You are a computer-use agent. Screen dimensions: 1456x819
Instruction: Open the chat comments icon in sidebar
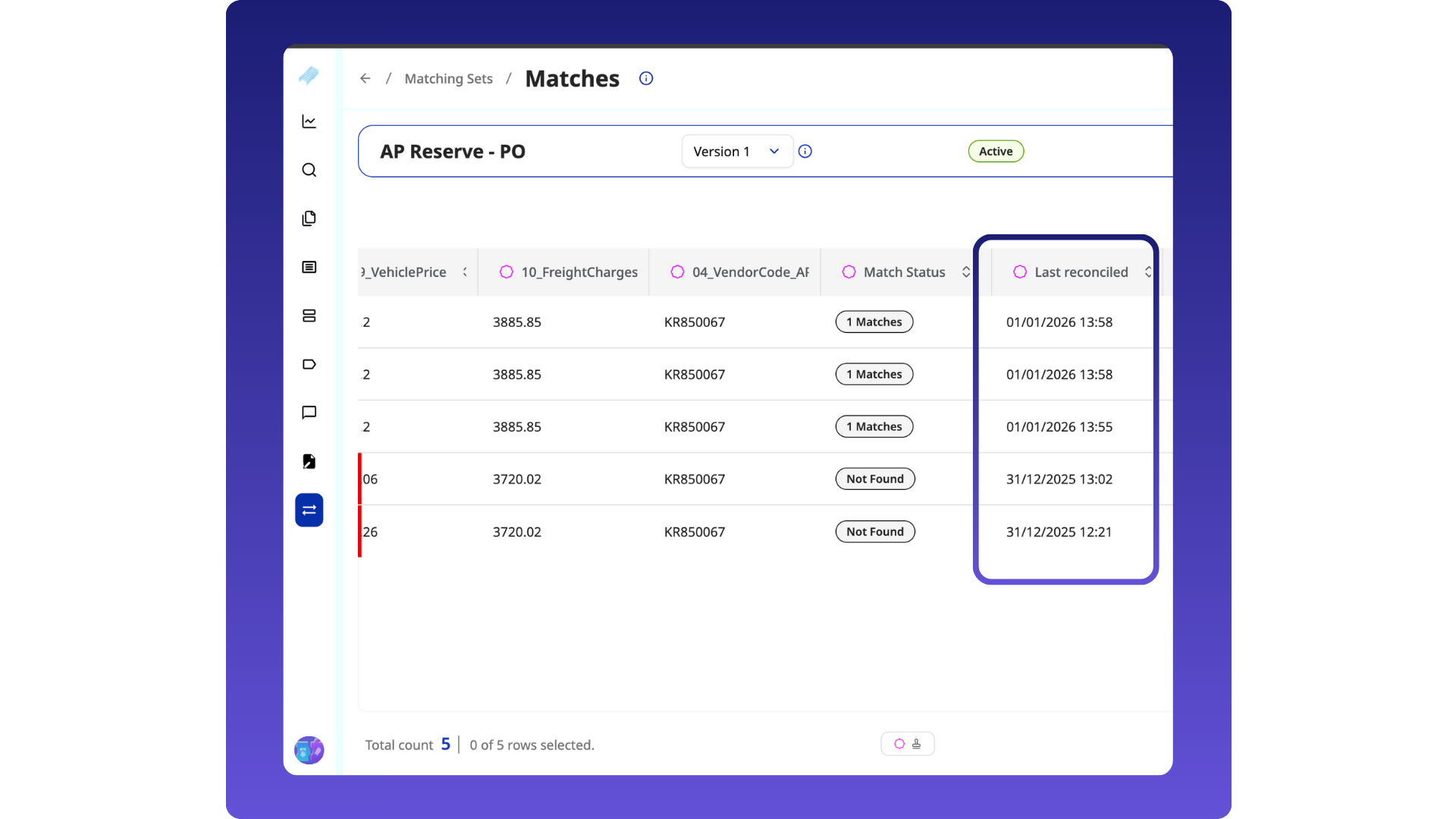[309, 413]
